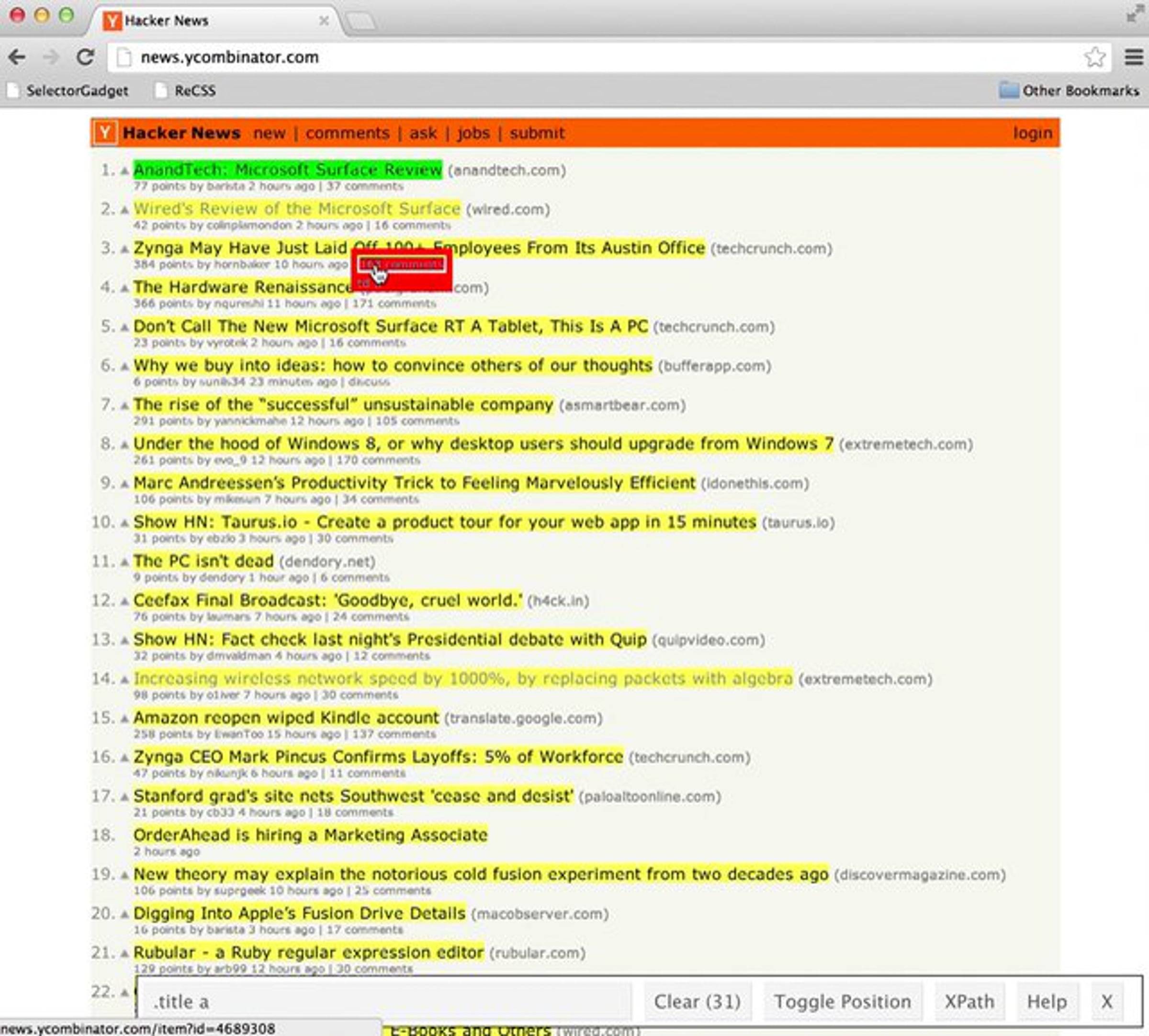Open 'Amazon reopen wiped Kindle account' story
Screen dimensions: 1149x1036
(x=286, y=718)
